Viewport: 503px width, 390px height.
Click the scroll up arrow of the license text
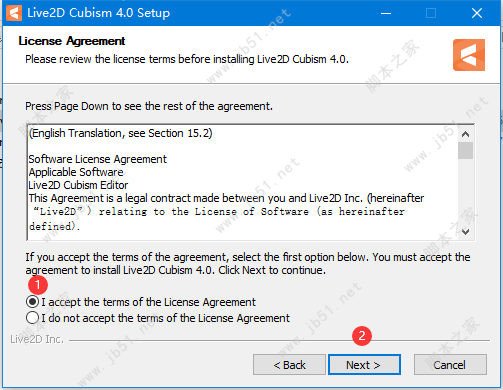[465, 134]
